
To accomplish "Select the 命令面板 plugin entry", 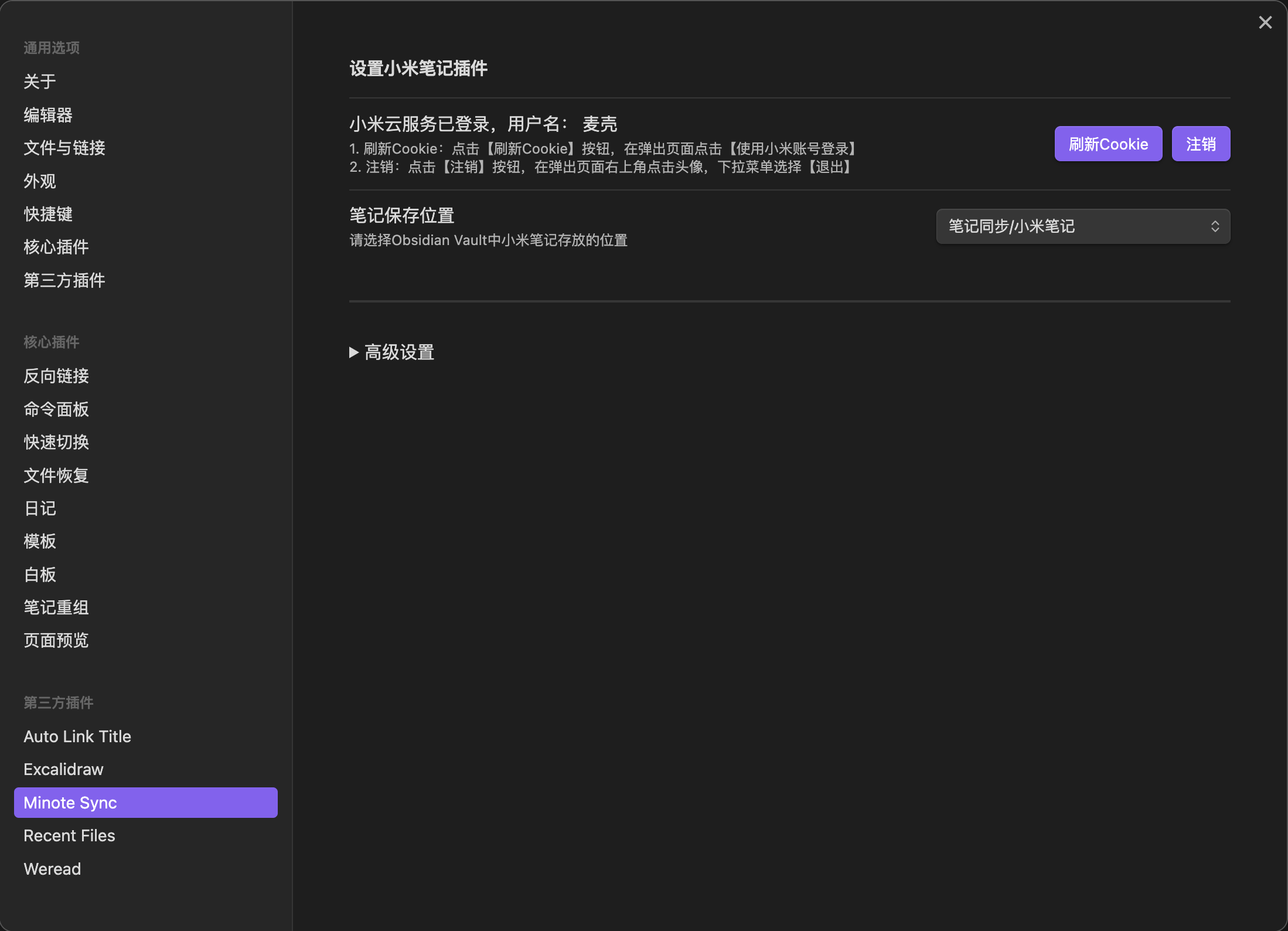I will point(56,409).
